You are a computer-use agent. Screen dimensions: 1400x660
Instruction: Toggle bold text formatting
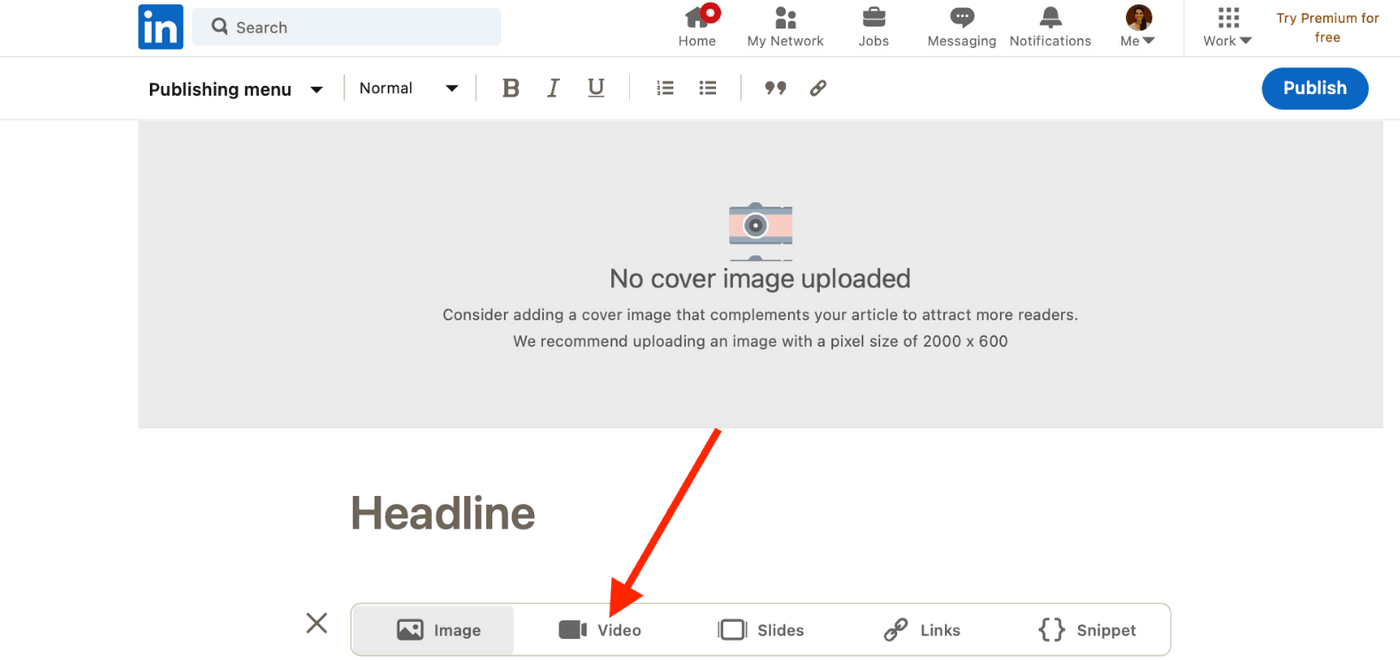pos(511,88)
